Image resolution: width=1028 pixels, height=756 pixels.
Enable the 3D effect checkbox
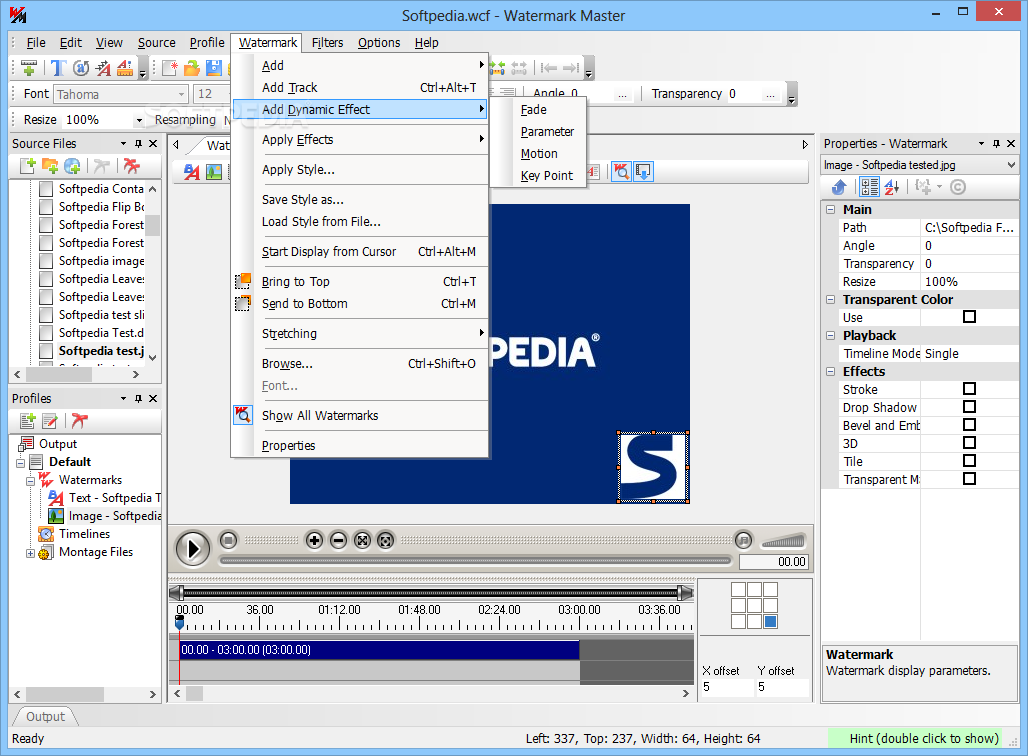tap(969, 443)
